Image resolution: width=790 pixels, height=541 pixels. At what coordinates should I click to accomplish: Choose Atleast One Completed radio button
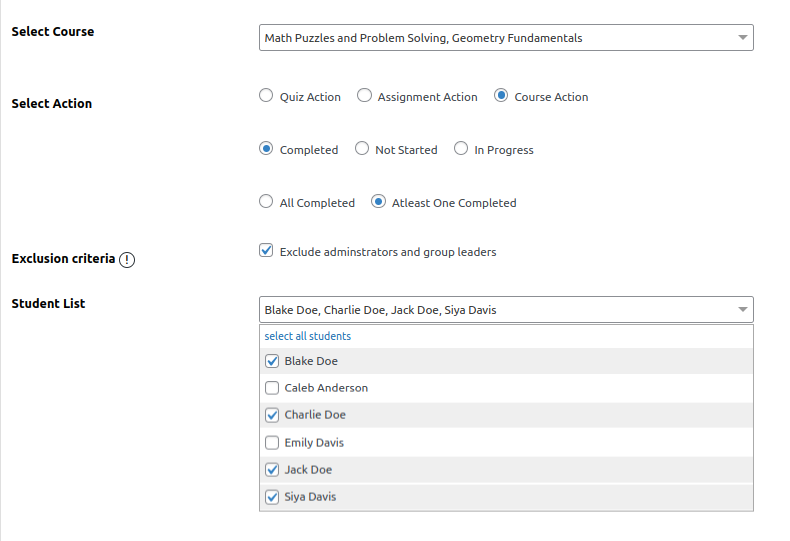378,202
